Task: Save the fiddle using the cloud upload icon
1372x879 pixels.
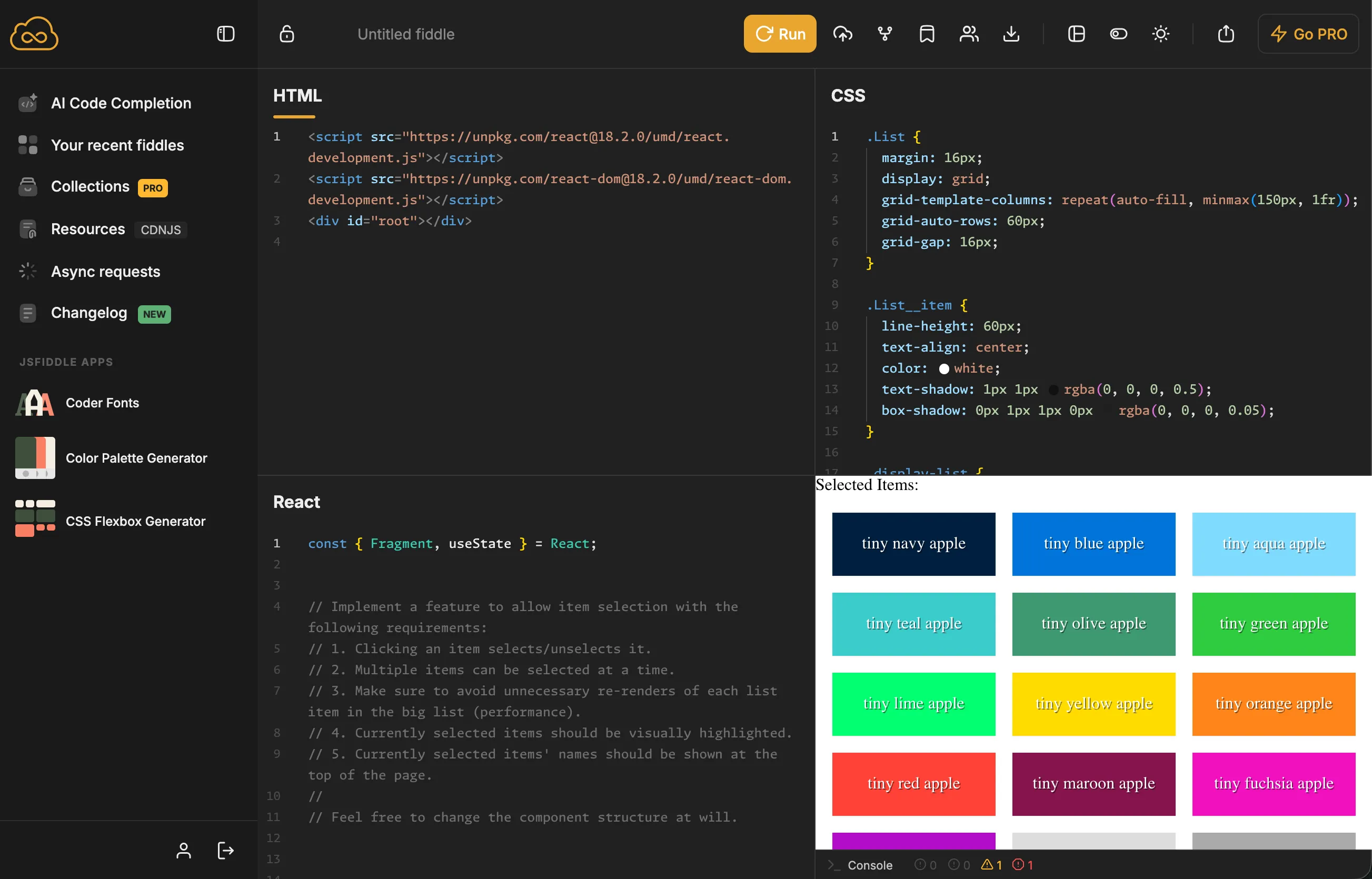Action: (x=842, y=34)
